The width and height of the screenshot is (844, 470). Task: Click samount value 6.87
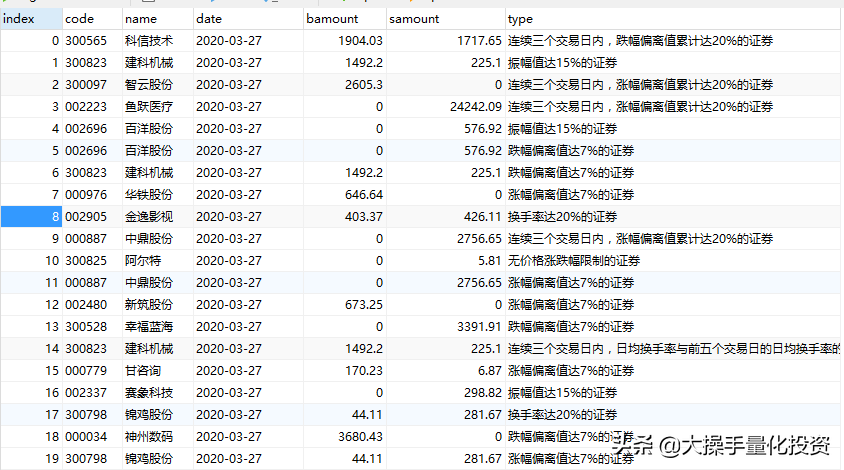pyautogui.click(x=490, y=370)
